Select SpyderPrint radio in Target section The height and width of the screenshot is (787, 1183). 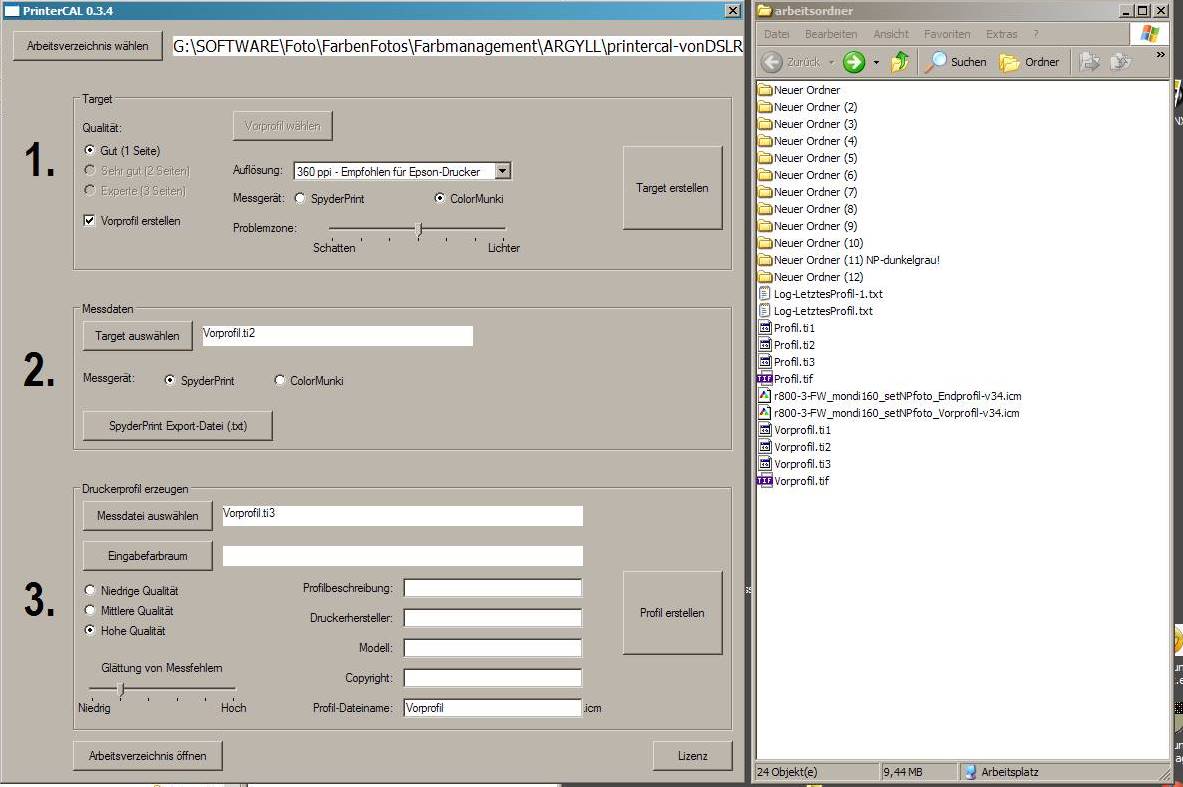(x=300, y=199)
